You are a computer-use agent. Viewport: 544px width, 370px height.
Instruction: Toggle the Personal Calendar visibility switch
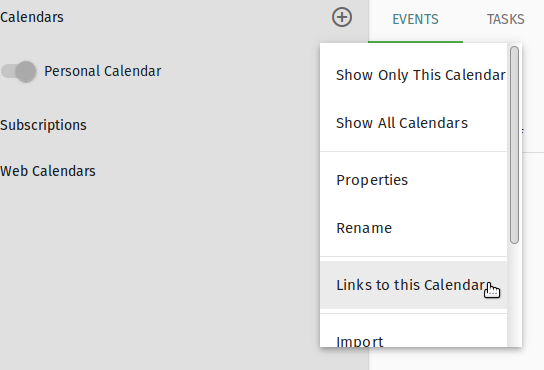[18, 72]
